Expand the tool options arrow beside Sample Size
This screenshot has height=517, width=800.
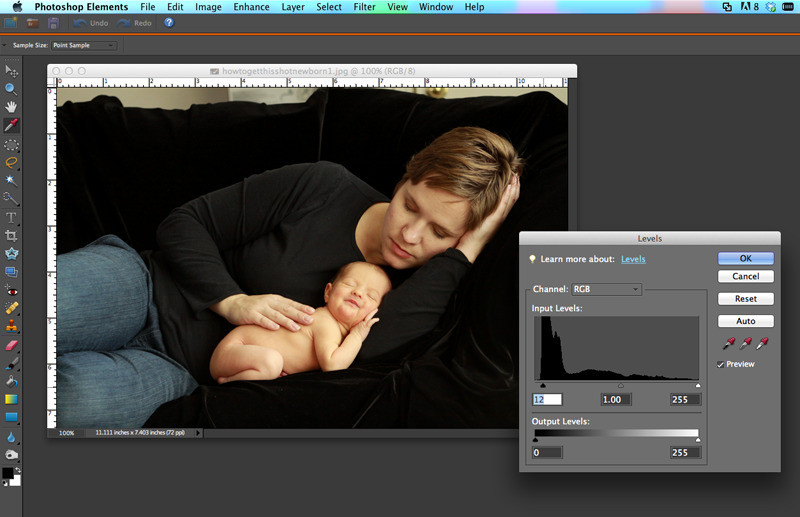pyautogui.click(x=4, y=45)
